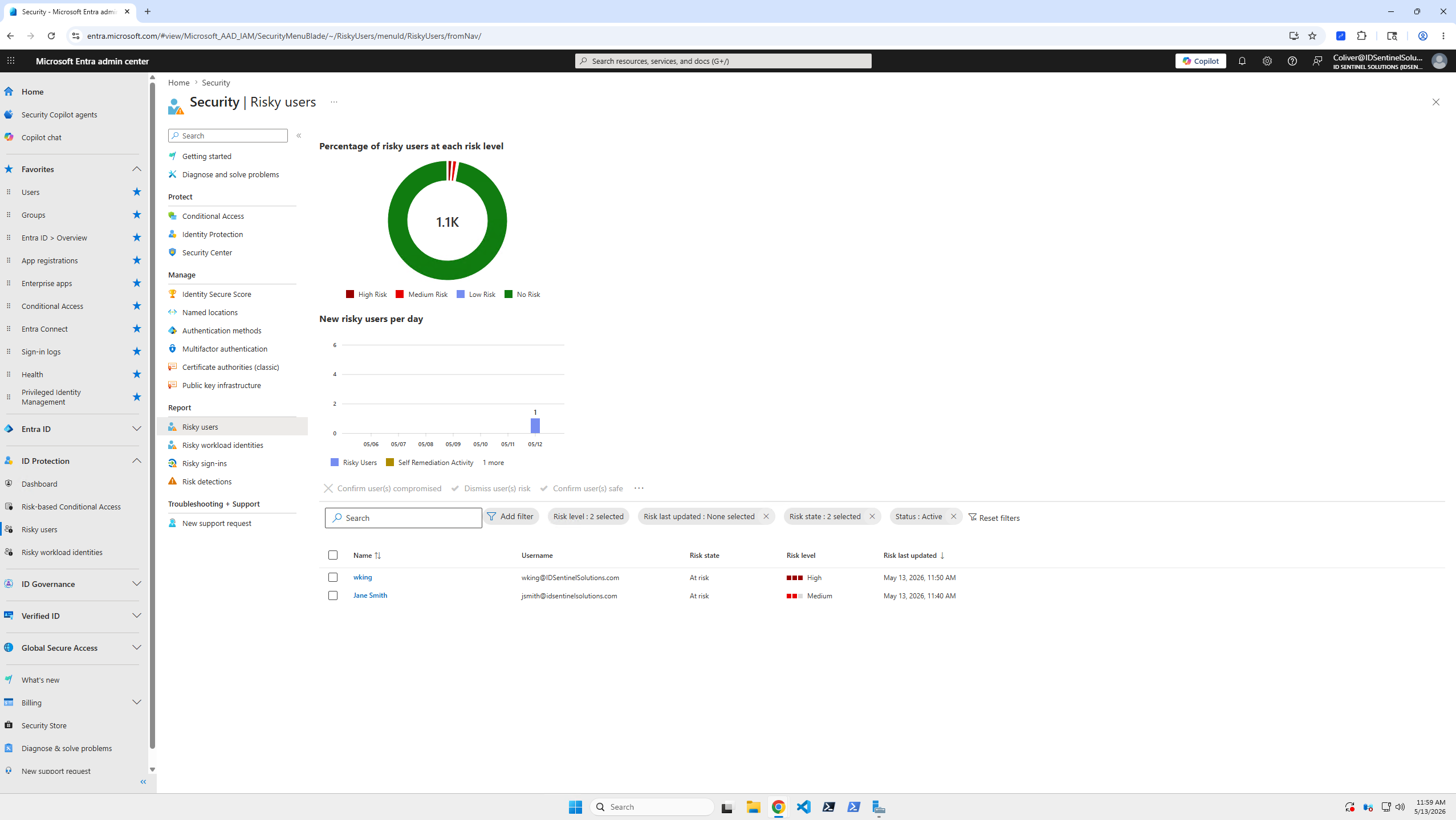The height and width of the screenshot is (820, 1456).
Task: Toggle the star beside App registrations
Action: click(137, 260)
